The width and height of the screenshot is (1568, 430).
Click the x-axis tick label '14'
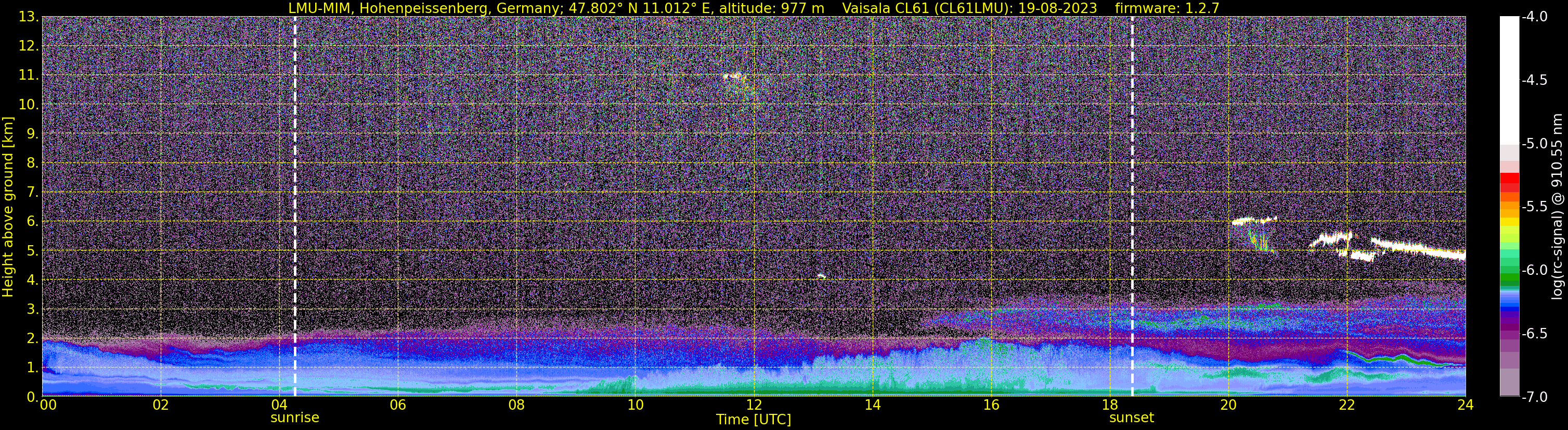click(x=872, y=405)
